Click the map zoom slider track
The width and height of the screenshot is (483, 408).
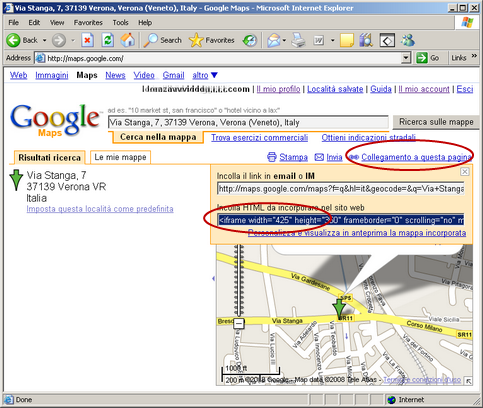click(x=239, y=280)
